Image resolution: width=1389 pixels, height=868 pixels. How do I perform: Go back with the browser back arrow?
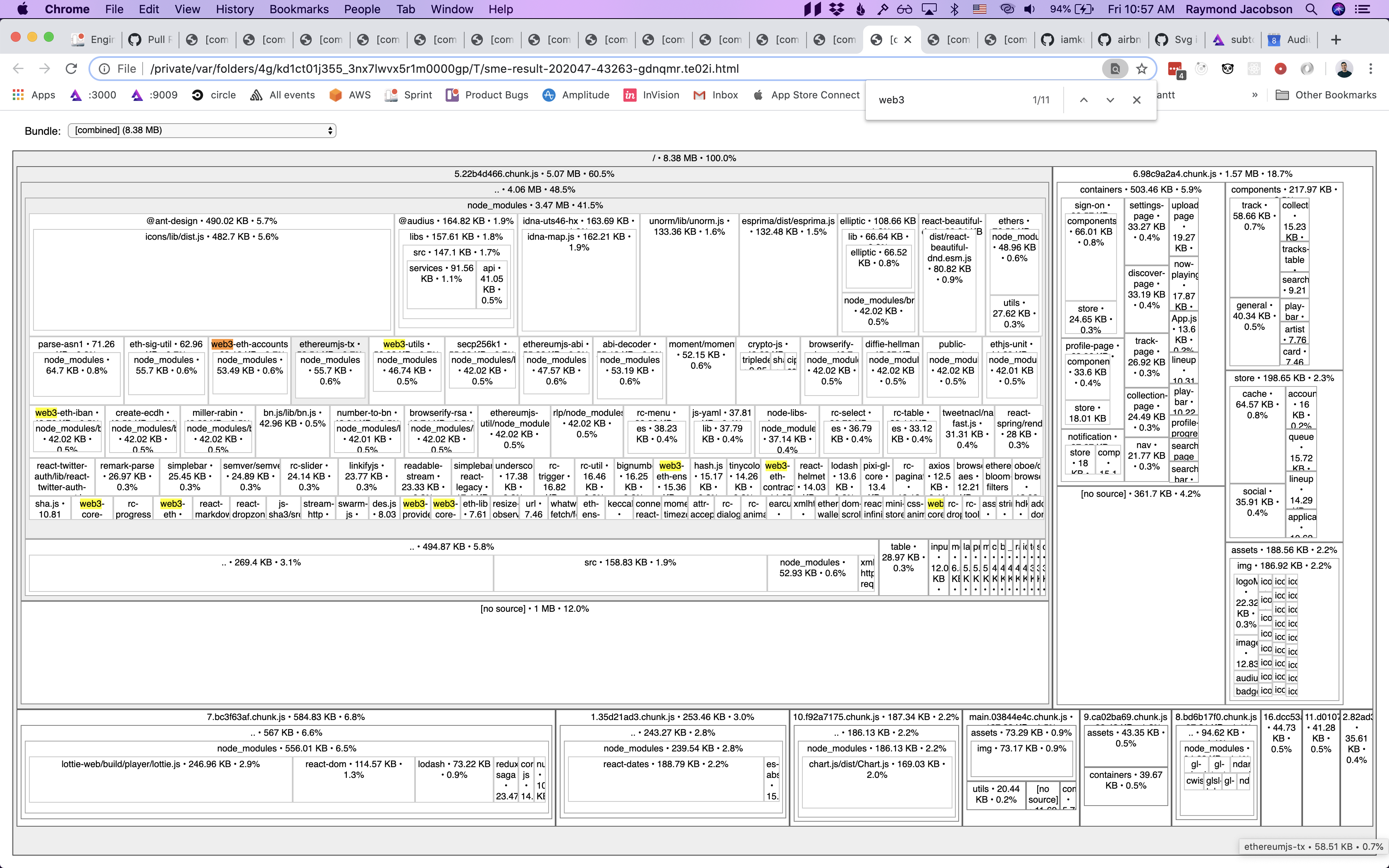pyautogui.click(x=18, y=69)
